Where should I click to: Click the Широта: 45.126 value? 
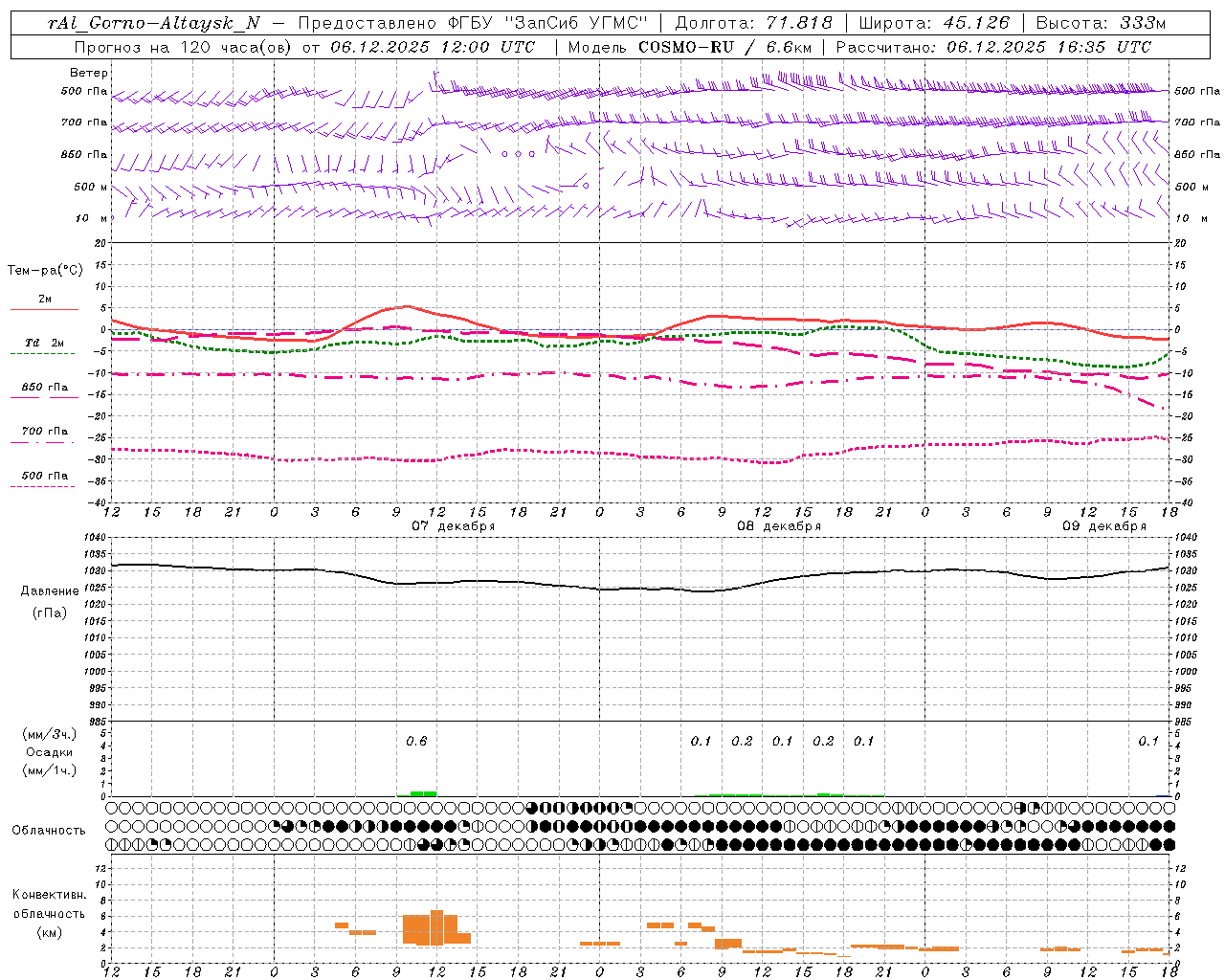point(934,23)
